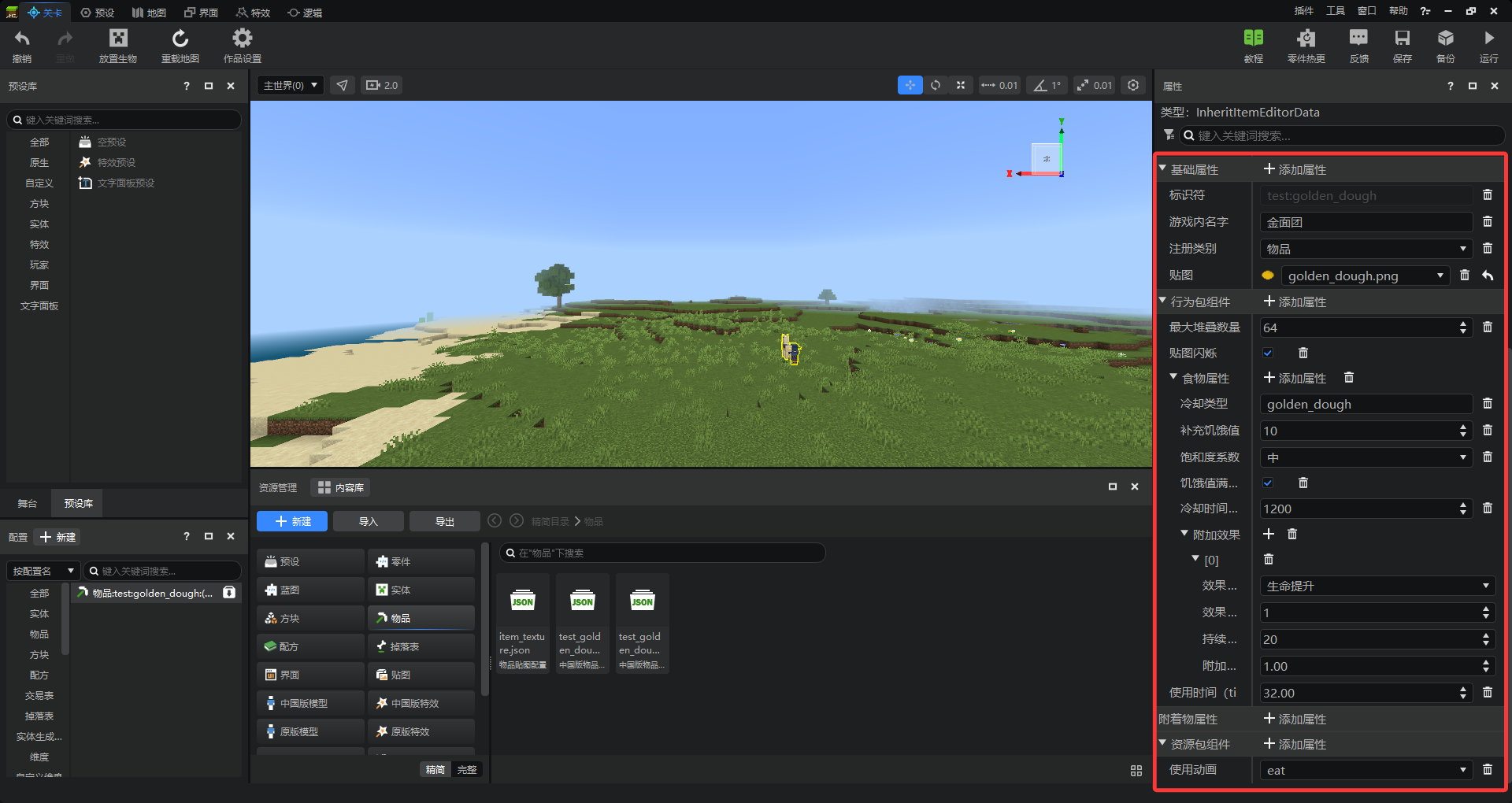Increase the 最大堆叠数量 stepper
The height and width of the screenshot is (803, 1512).
pyautogui.click(x=1463, y=324)
